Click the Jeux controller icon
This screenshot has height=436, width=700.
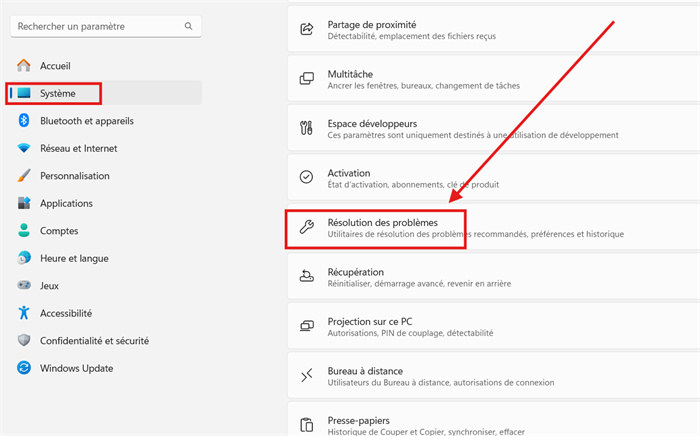(x=24, y=285)
